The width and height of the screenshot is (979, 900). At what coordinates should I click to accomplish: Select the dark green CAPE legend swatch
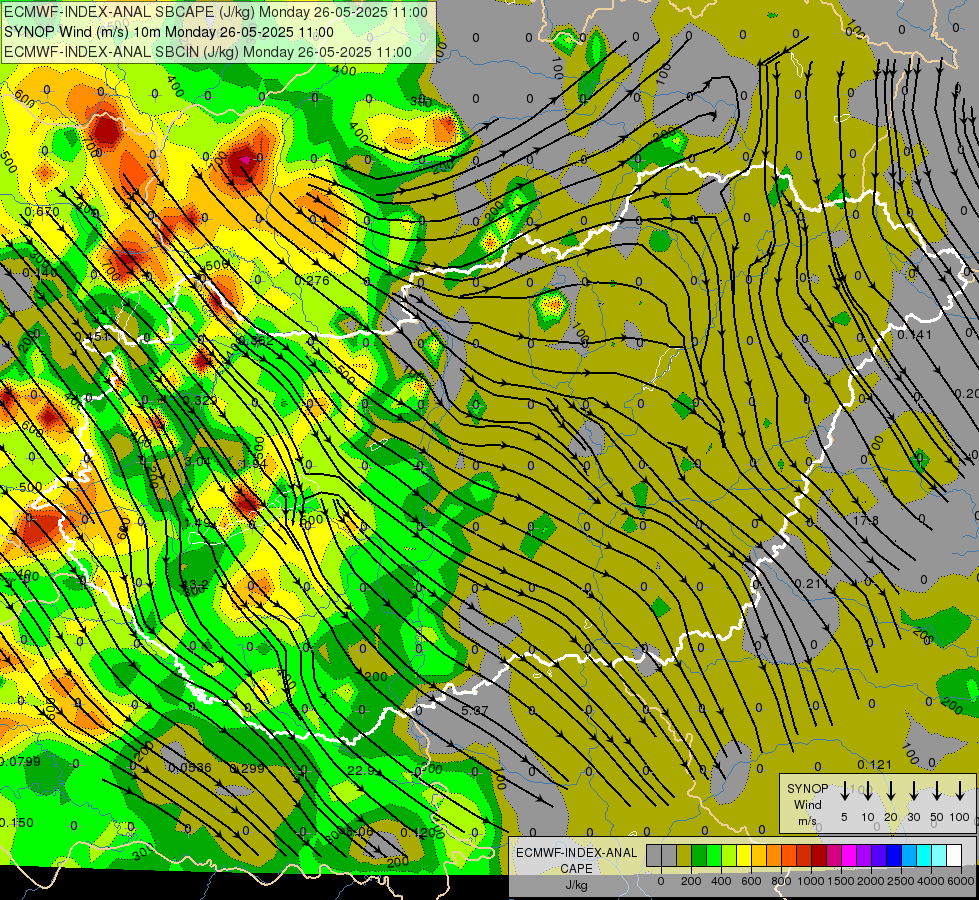tap(699, 855)
